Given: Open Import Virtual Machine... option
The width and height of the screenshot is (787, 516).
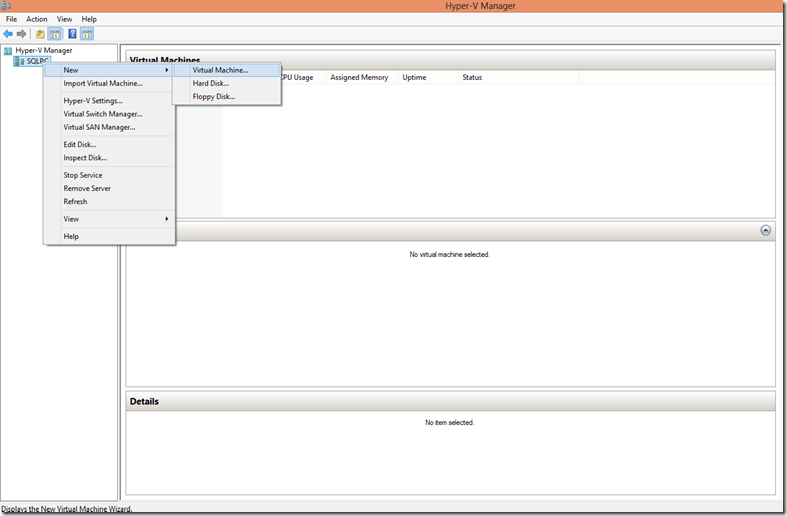Looking at the screenshot, I should coord(103,83).
